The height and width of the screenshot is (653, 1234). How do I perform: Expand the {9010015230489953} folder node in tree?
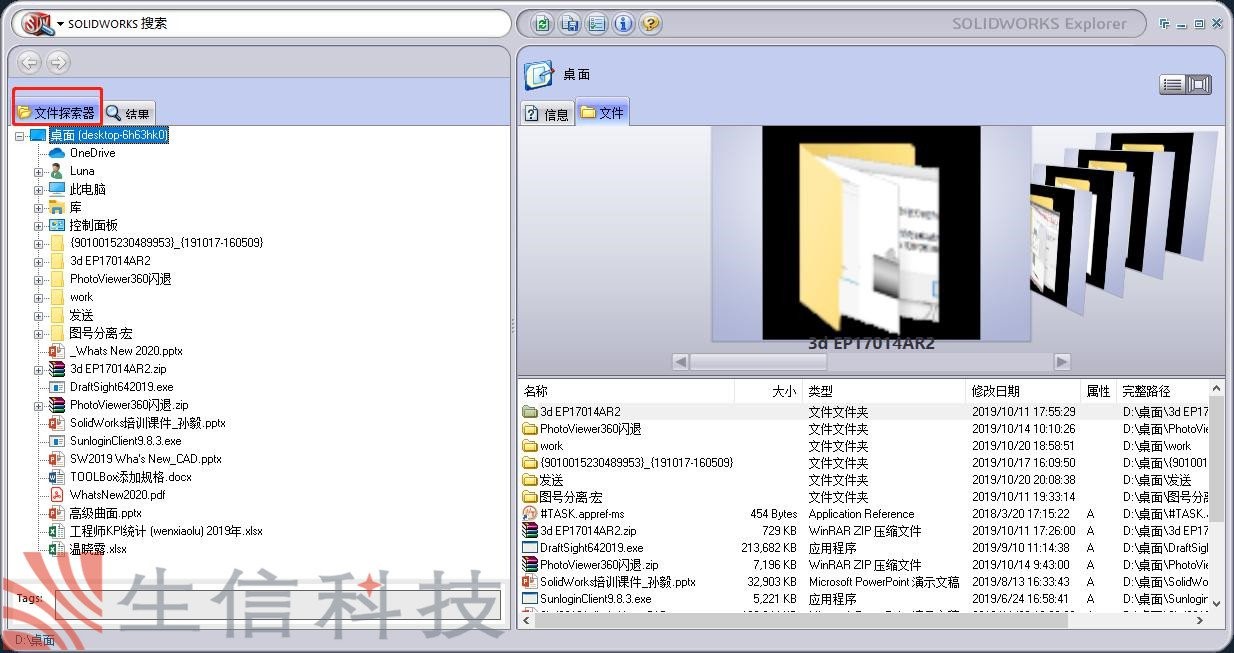tap(39, 243)
